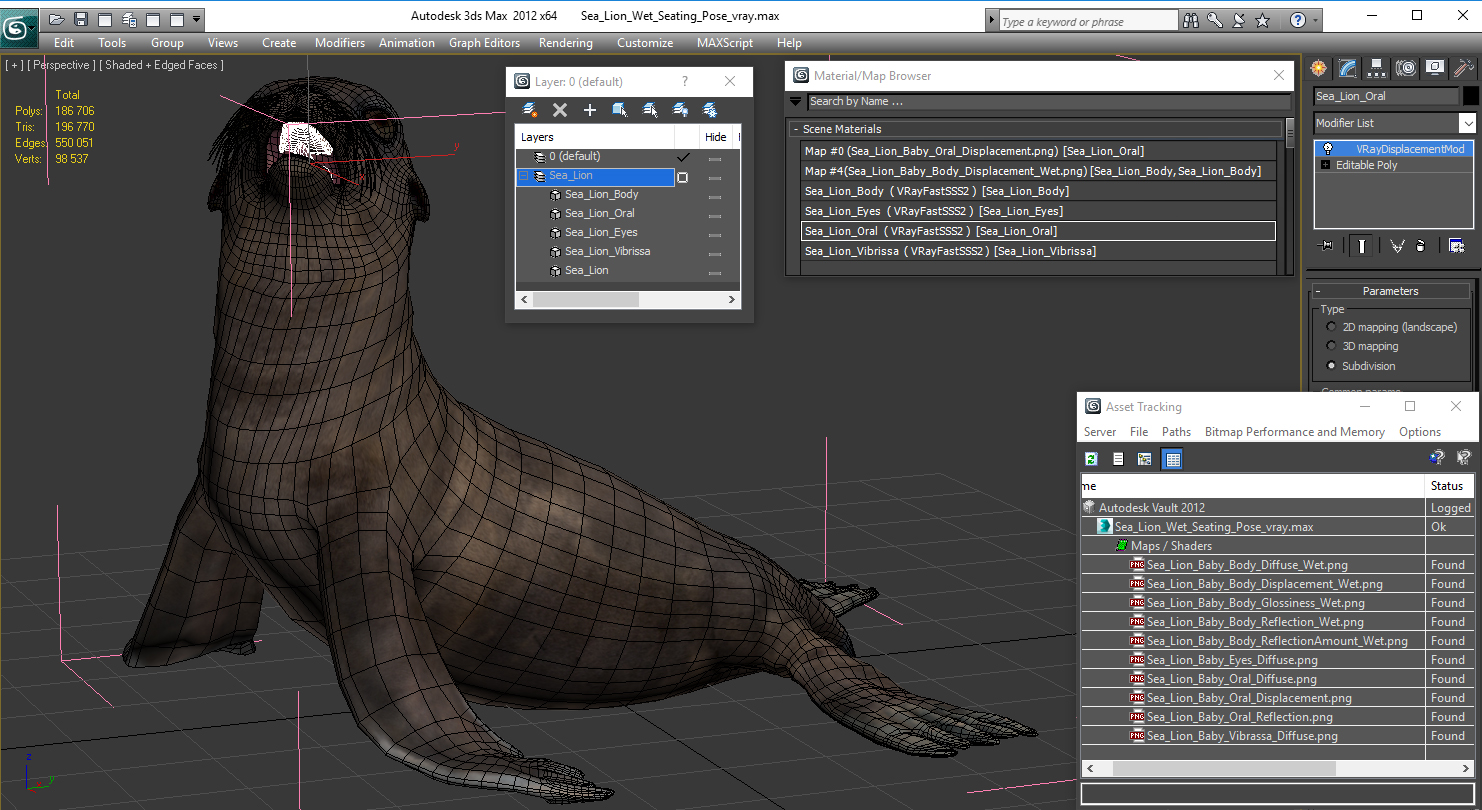The height and width of the screenshot is (810, 1482).
Task: Open viewport [+] general menu
Action: [x=14, y=65]
